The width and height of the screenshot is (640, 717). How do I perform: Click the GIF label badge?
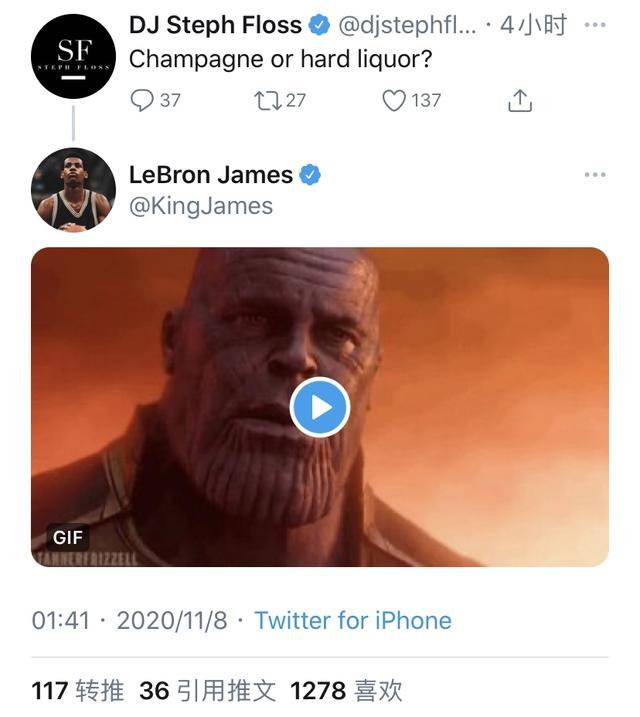click(x=68, y=537)
